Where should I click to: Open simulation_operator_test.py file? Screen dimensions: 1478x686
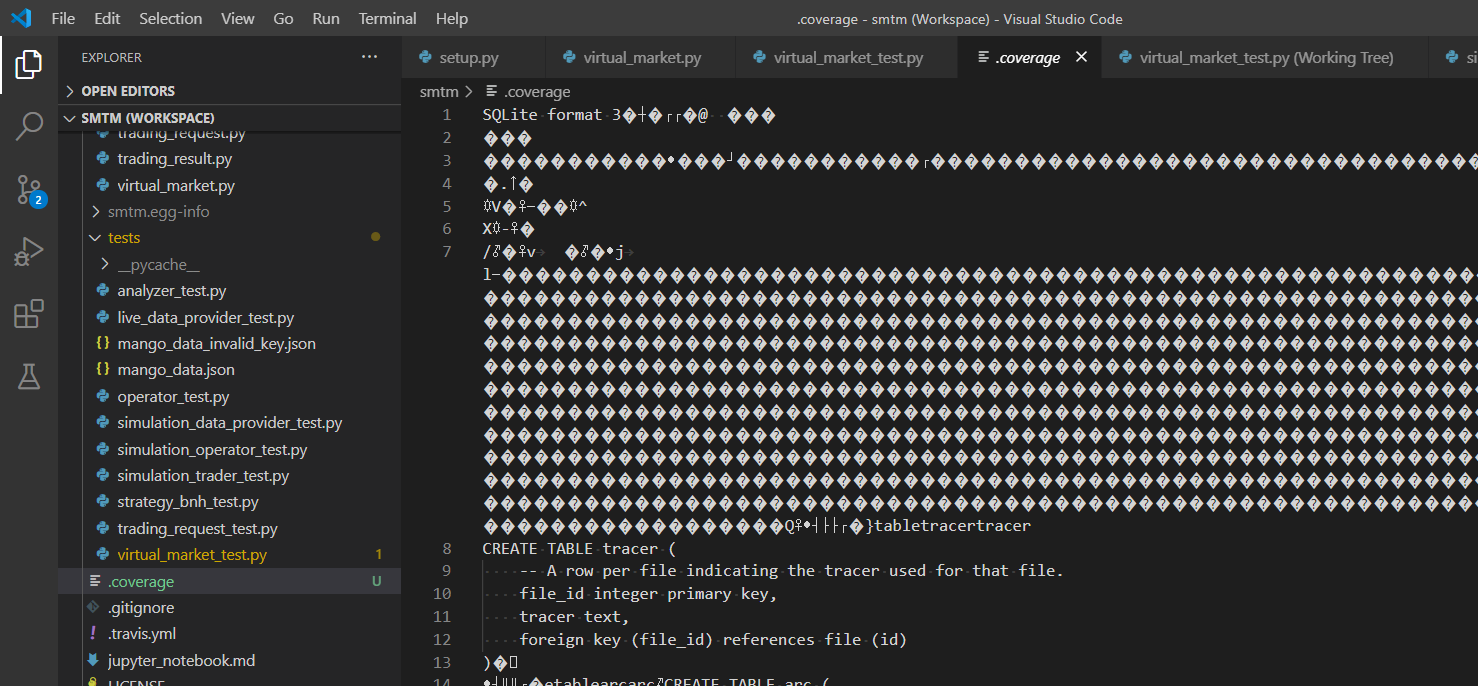230,449
